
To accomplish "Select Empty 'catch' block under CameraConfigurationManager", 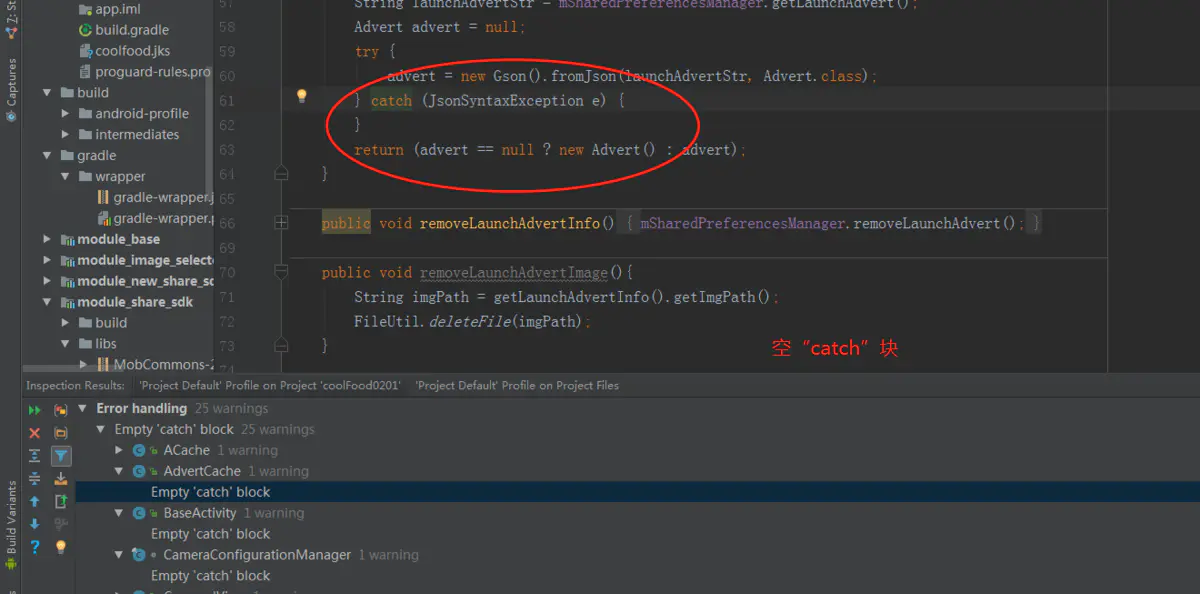I will coord(210,576).
